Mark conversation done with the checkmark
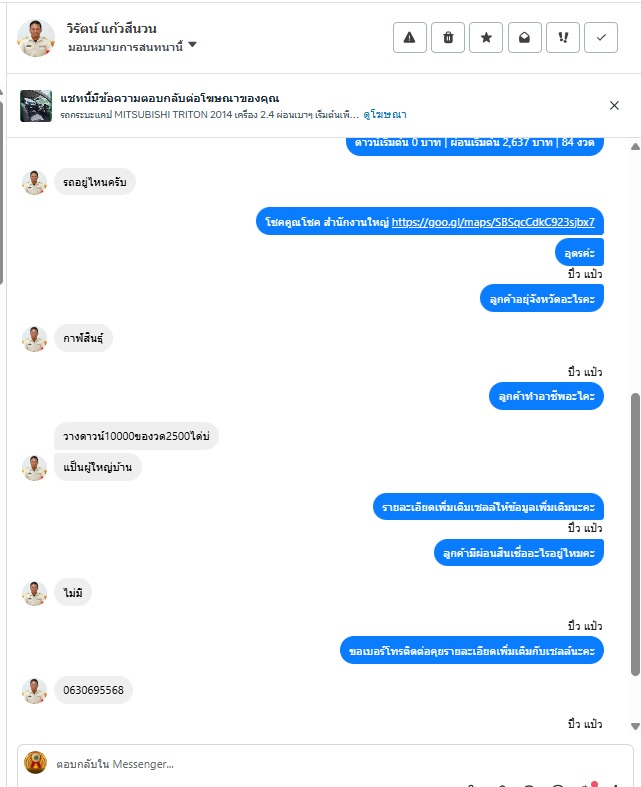Viewport: 641px width, 787px height. (x=601, y=37)
